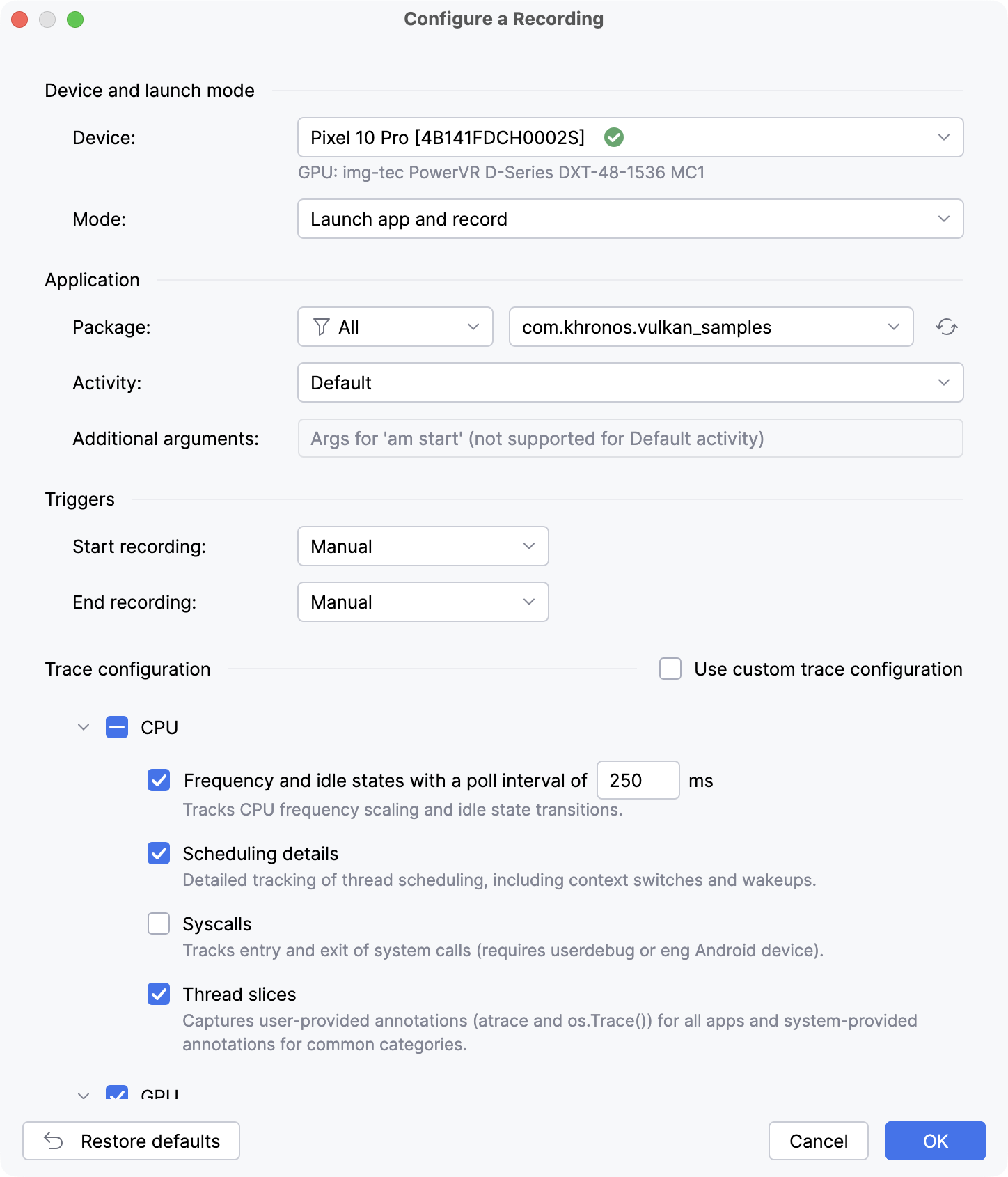The image size is (1008, 1177).
Task: Enable the Syscalls checkbox
Action: click(x=159, y=923)
